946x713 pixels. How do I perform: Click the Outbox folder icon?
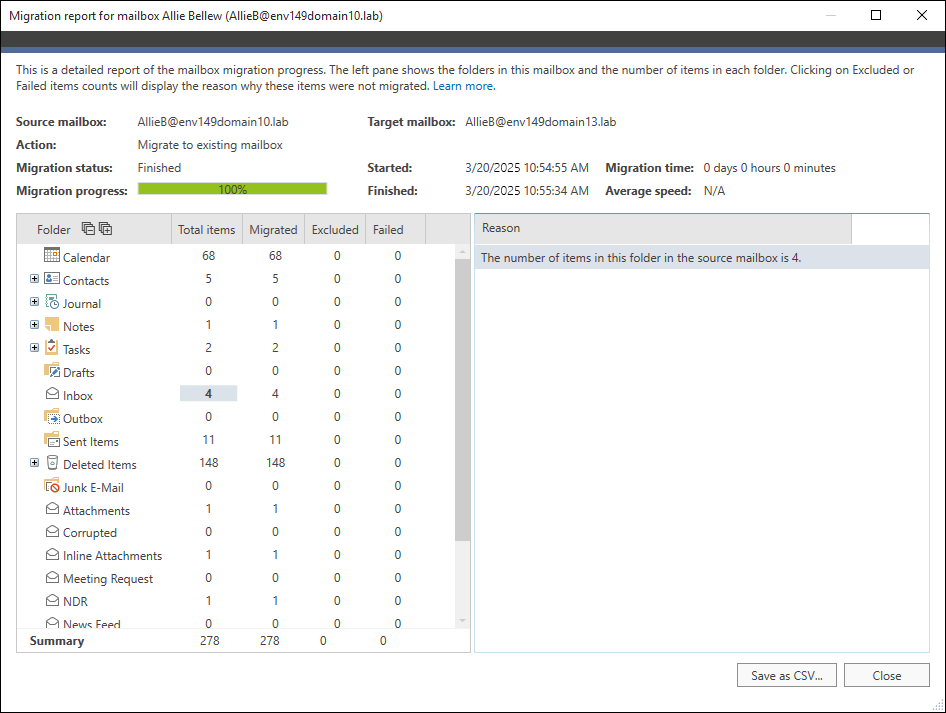point(52,418)
